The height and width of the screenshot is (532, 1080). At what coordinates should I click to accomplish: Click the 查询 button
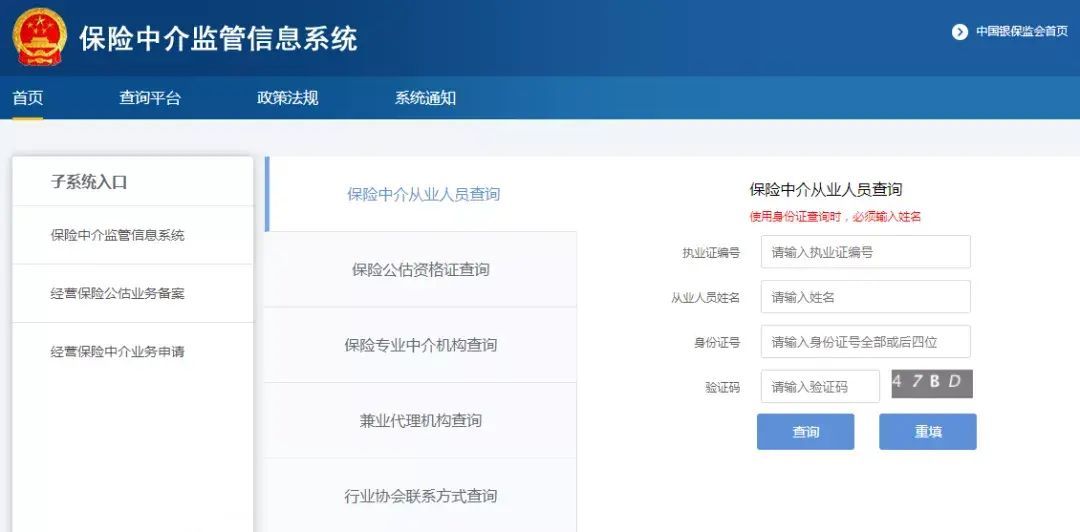[805, 431]
